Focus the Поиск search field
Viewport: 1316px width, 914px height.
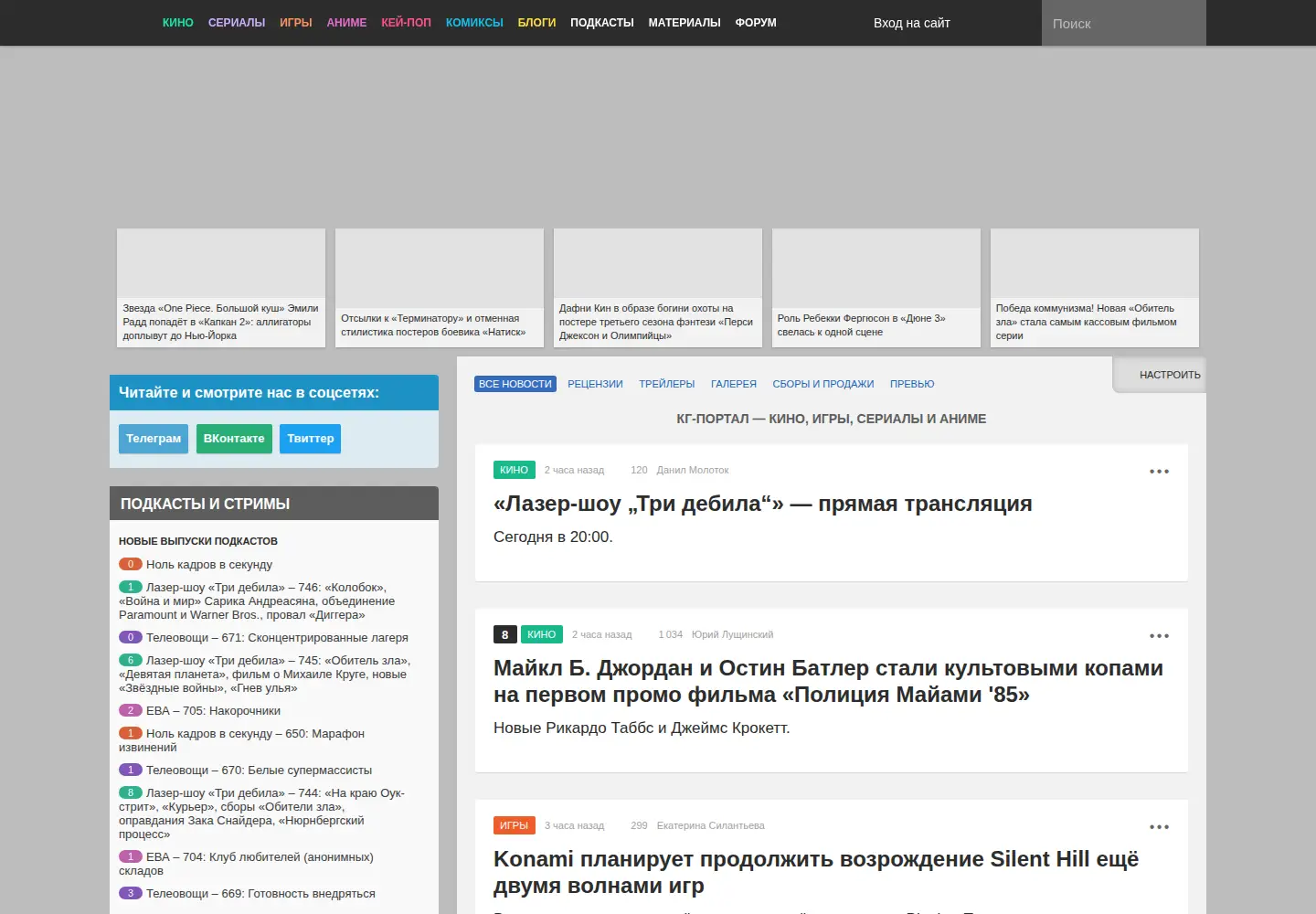1124,23
